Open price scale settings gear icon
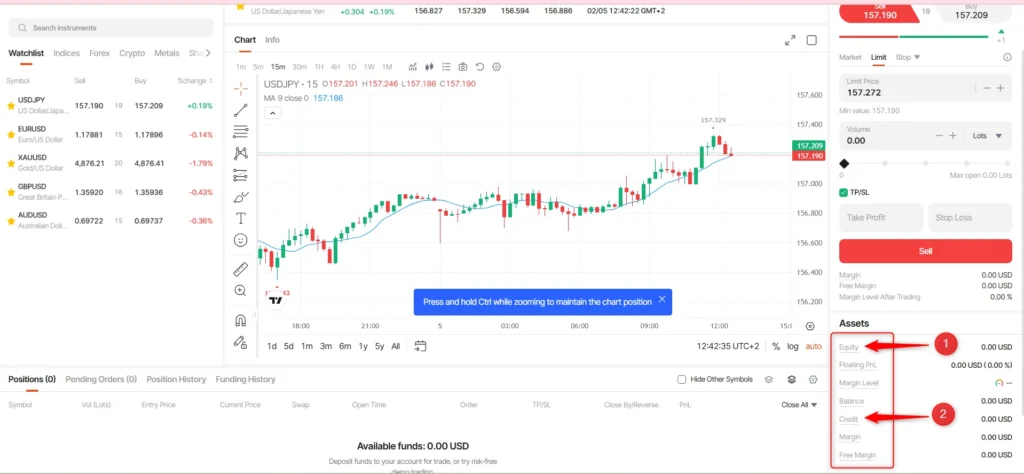This screenshot has height=474, width=1024. 810,326
